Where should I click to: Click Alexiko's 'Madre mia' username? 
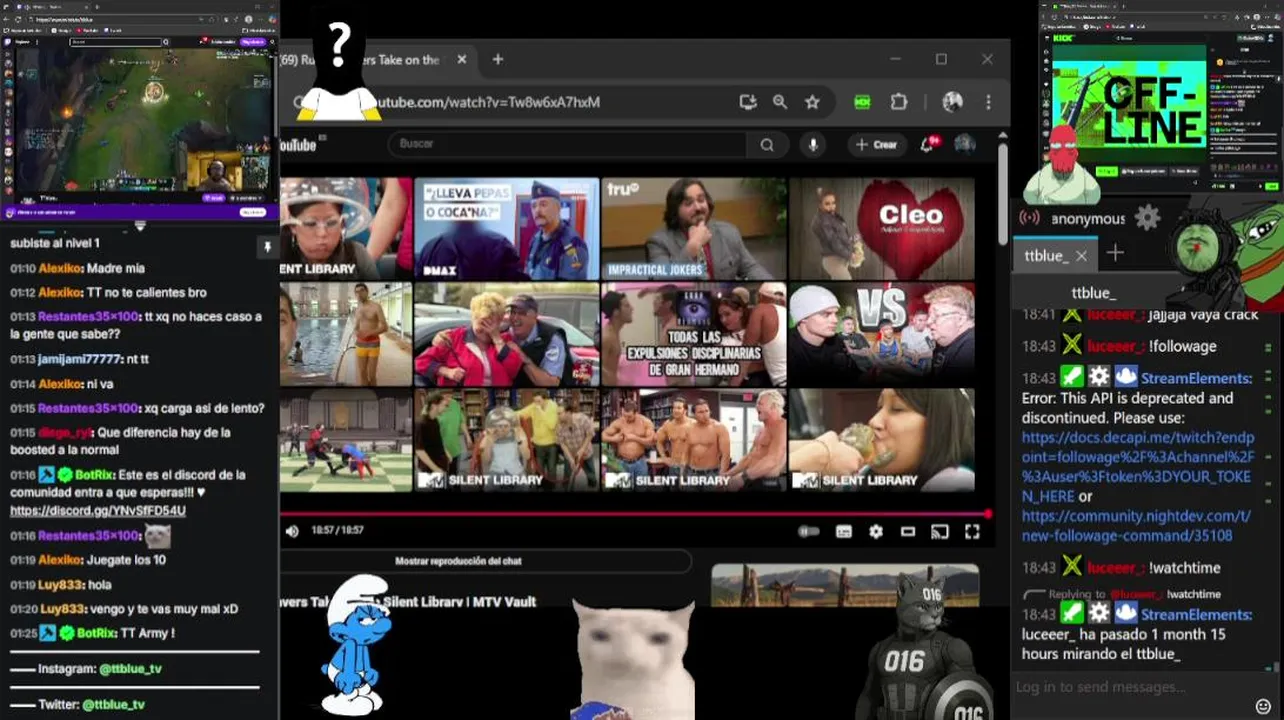(60, 268)
